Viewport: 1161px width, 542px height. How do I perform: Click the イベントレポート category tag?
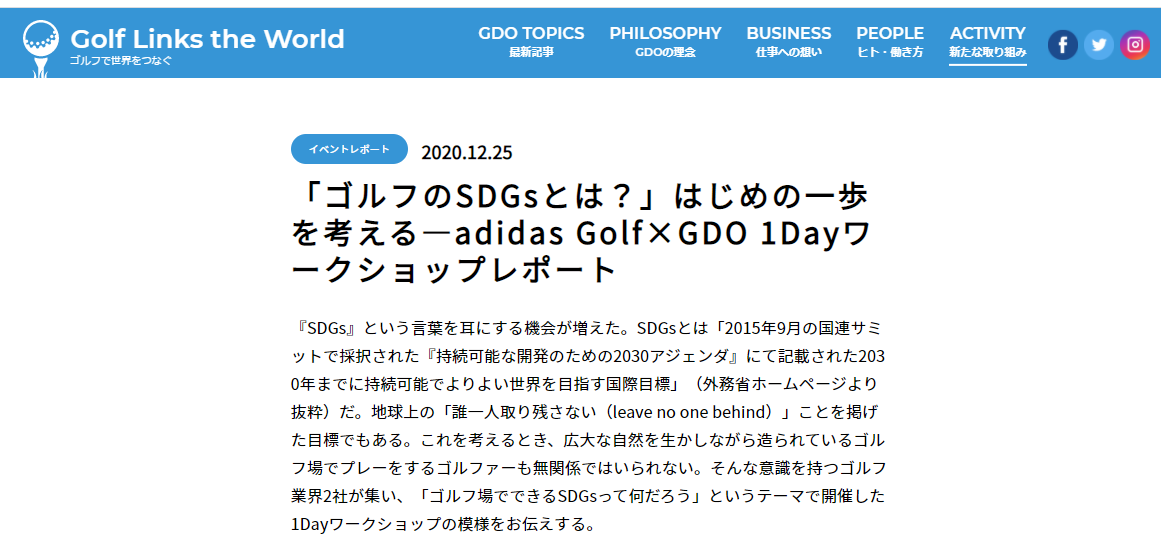click(349, 149)
